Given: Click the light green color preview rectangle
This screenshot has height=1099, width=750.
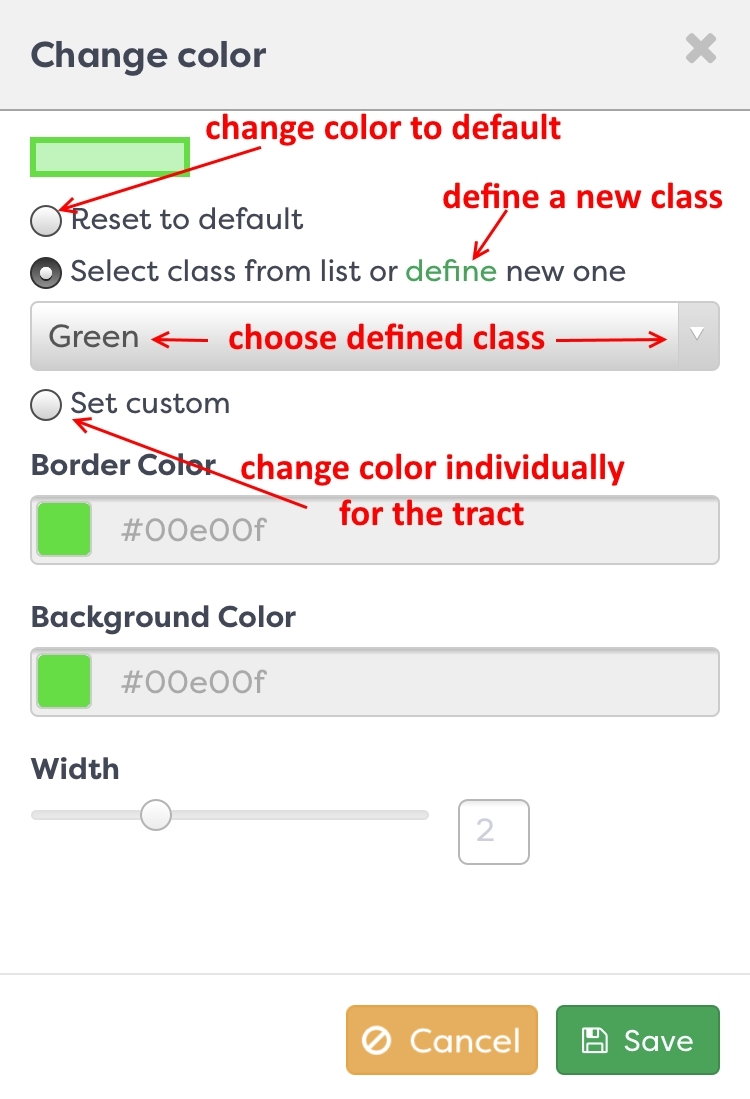Looking at the screenshot, I should pos(110,156).
